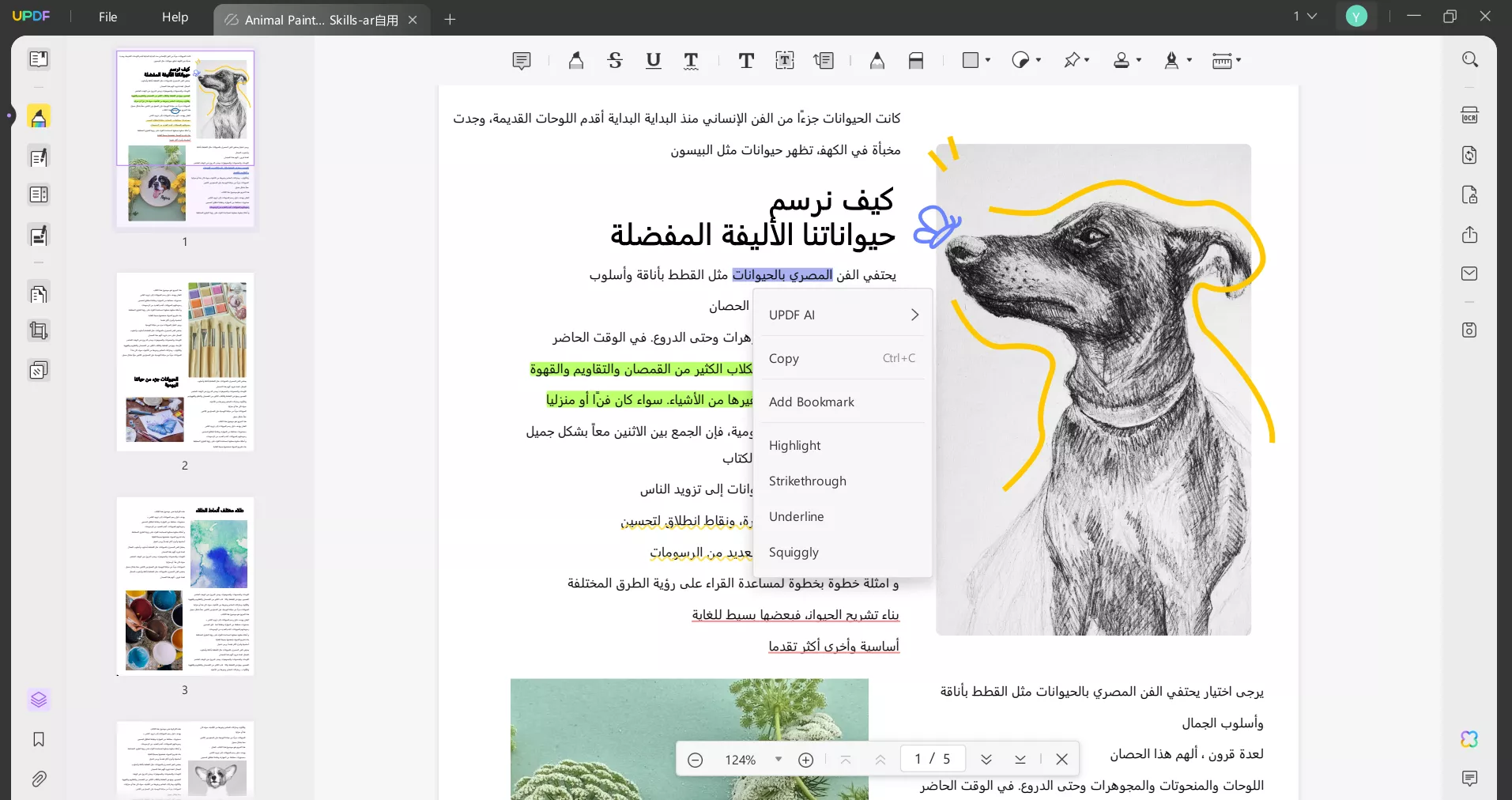
Task: Select the underline annotation tool
Action: [653, 61]
